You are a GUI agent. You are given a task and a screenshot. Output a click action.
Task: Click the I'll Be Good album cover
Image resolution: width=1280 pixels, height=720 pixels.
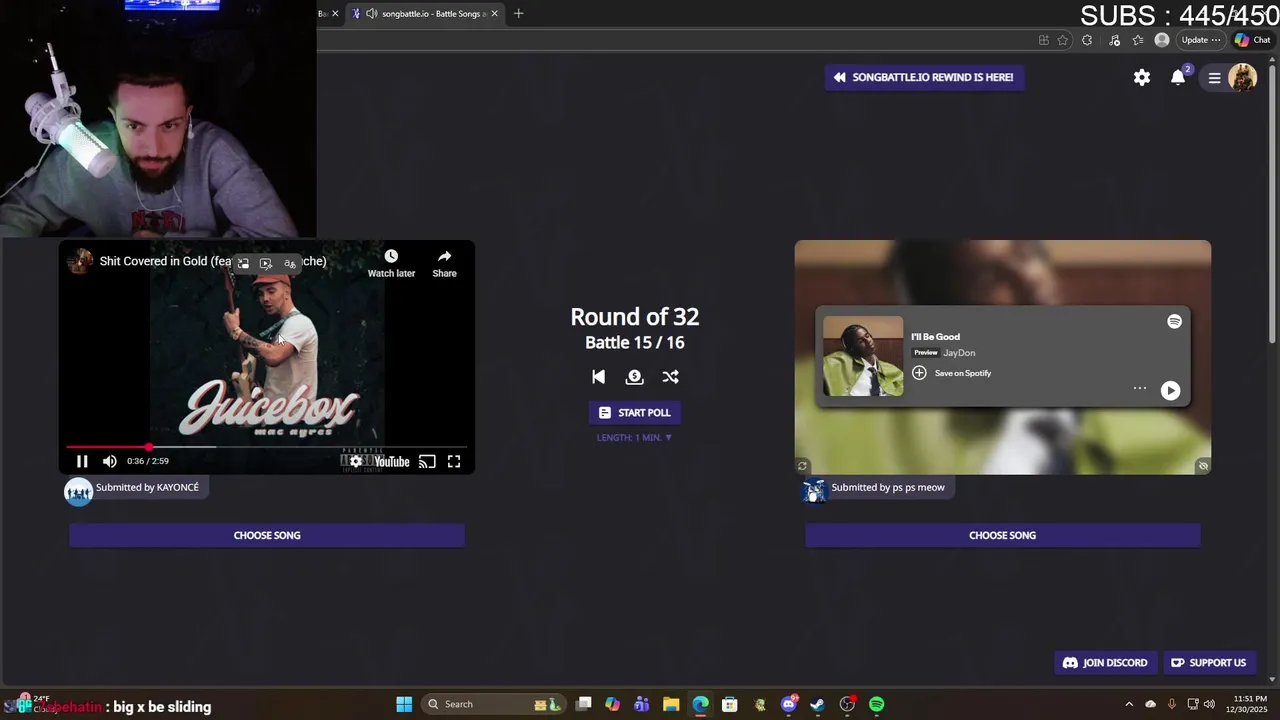[x=863, y=356]
